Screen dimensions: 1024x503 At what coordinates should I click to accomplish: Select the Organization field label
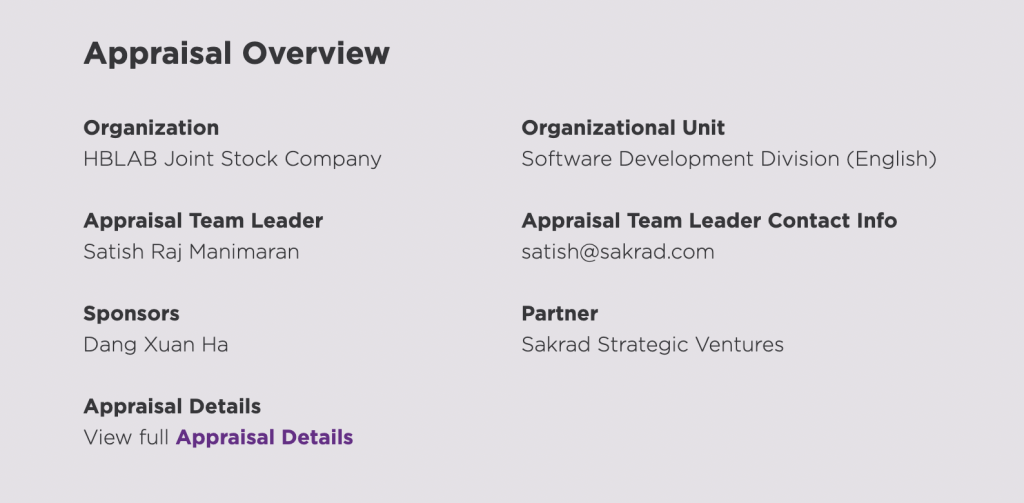[151, 128]
